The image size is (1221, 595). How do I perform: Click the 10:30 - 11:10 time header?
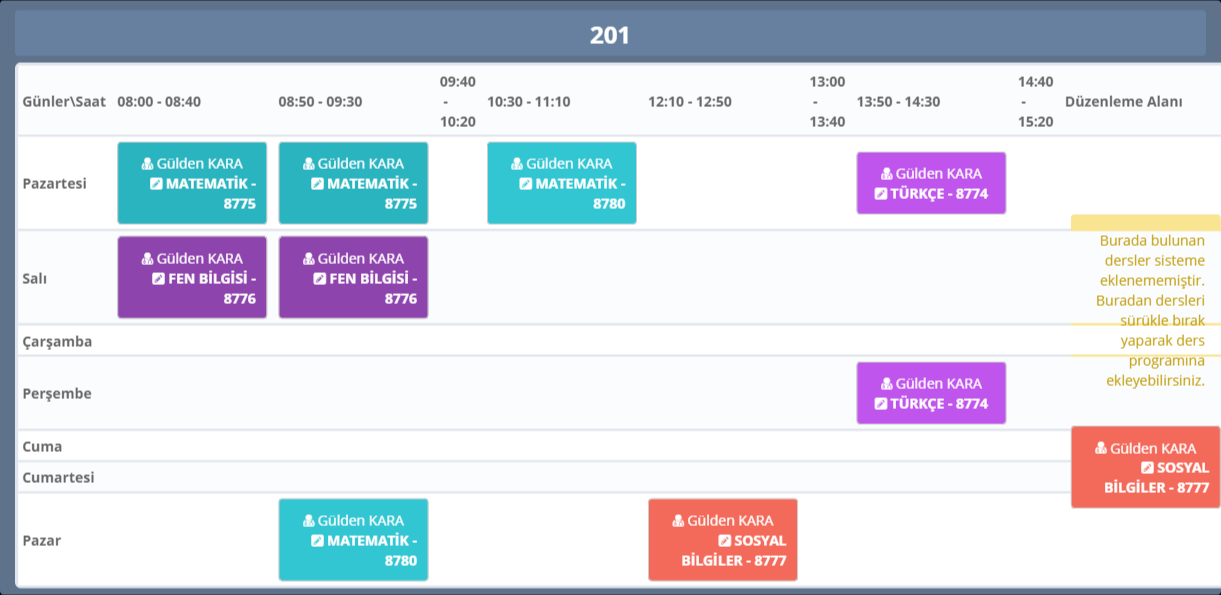click(x=529, y=102)
